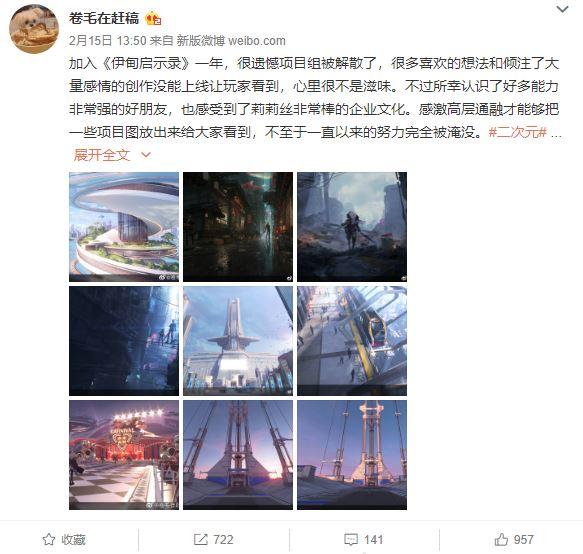Screen dimensions: 583x554
Task: Open the dark rainy neon street thumbnail
Action: point(238,227)
